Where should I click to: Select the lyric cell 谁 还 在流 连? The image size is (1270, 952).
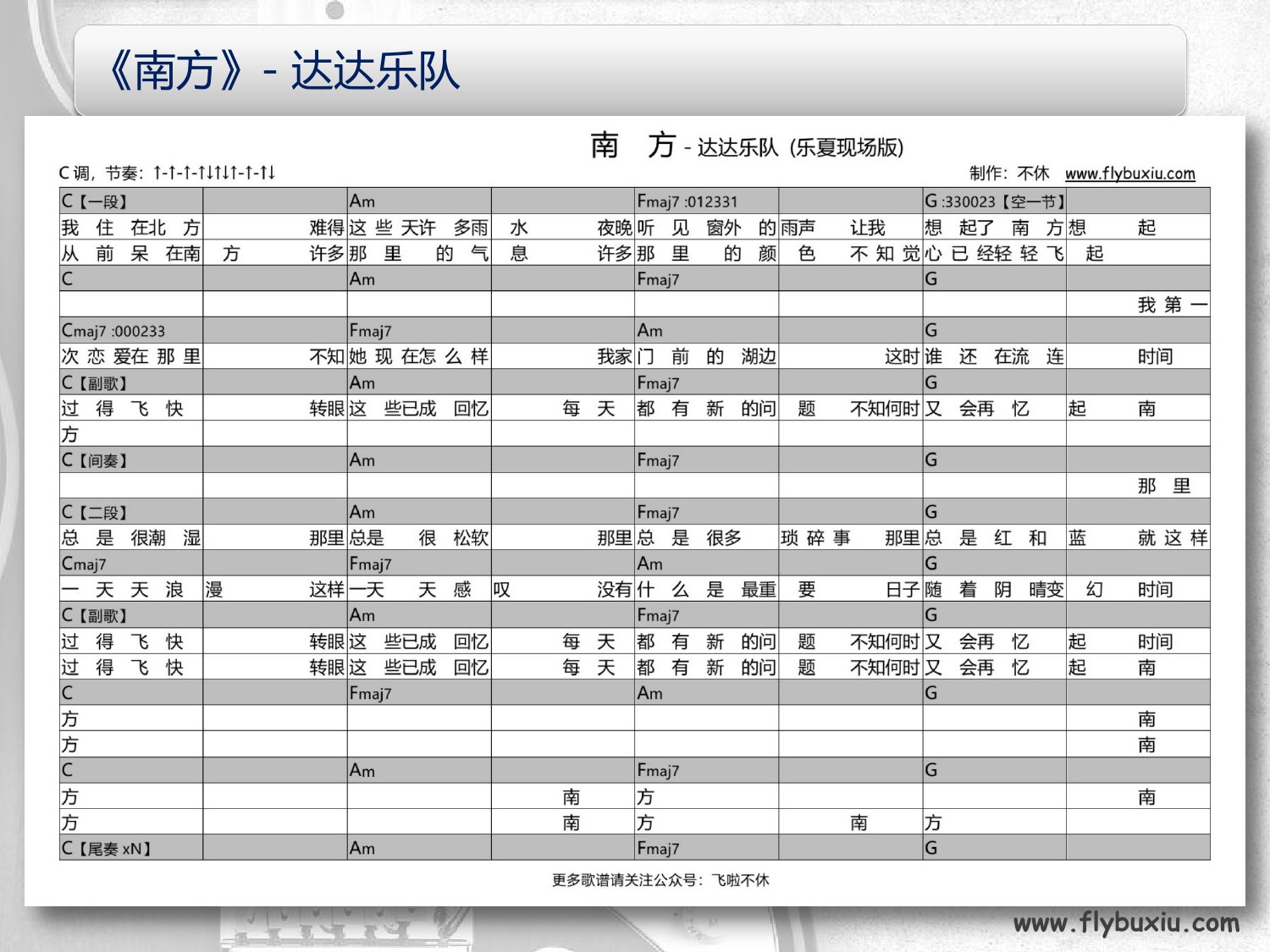point(994,356)
